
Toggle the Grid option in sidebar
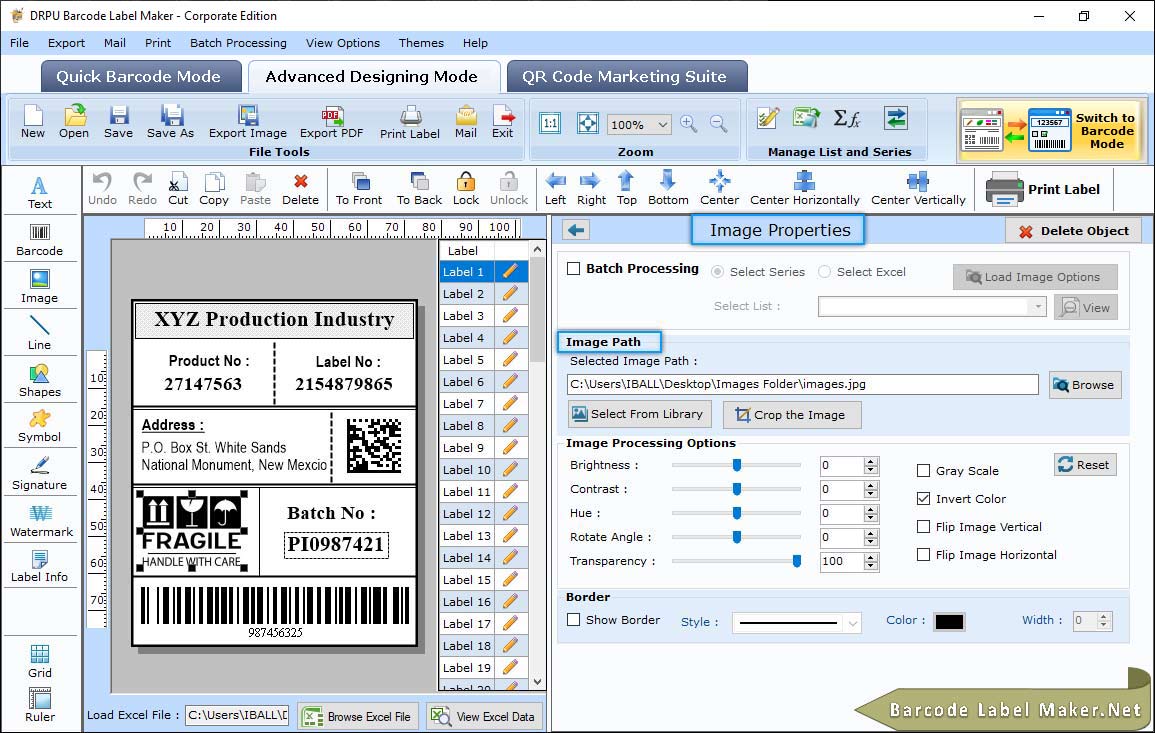(x=40, y=661)
